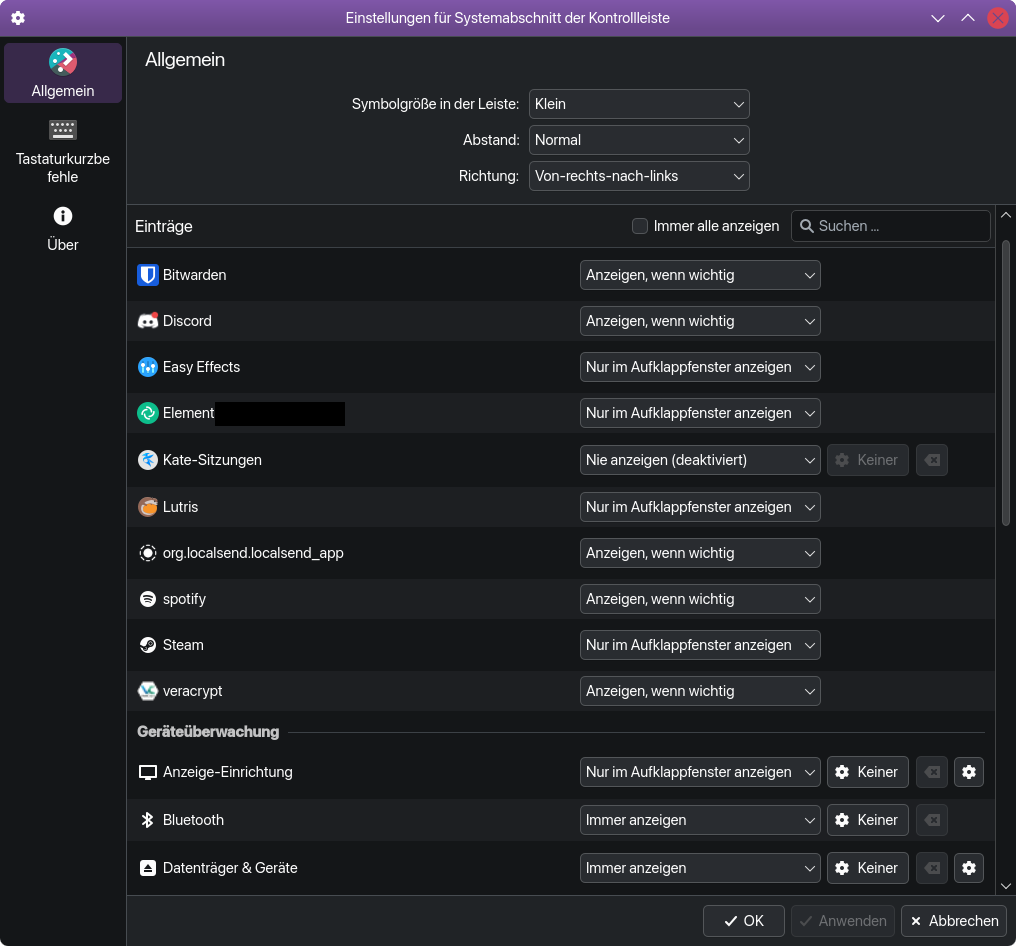
Task: Confirm with the OK button
Action: pyautogui.click(x=744, y=921)
